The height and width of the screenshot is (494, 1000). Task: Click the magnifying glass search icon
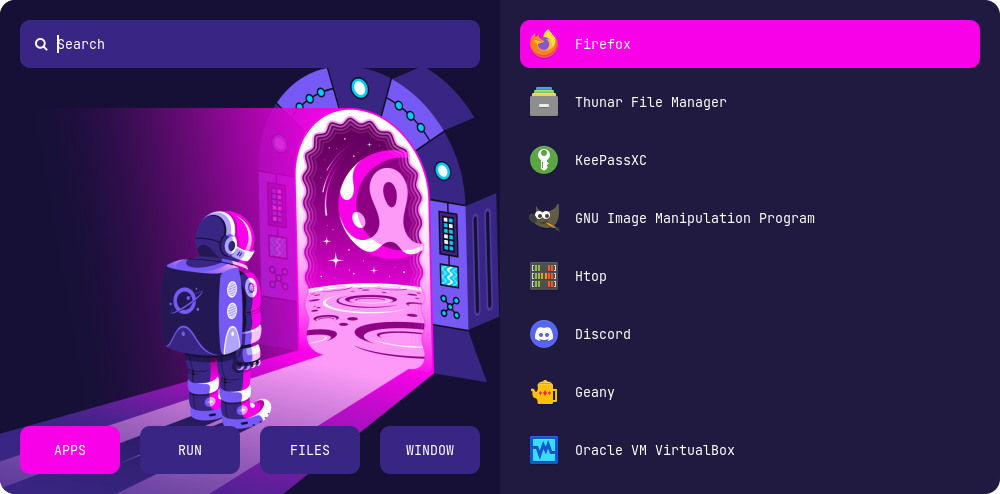tap(41, 44)
